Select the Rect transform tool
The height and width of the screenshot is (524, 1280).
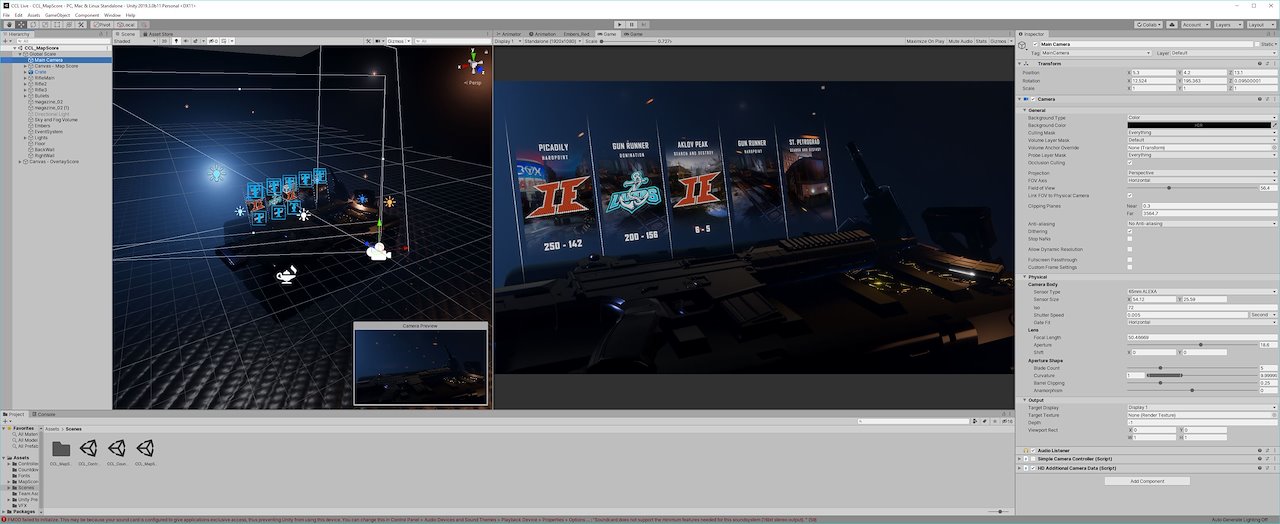point(57,24)
